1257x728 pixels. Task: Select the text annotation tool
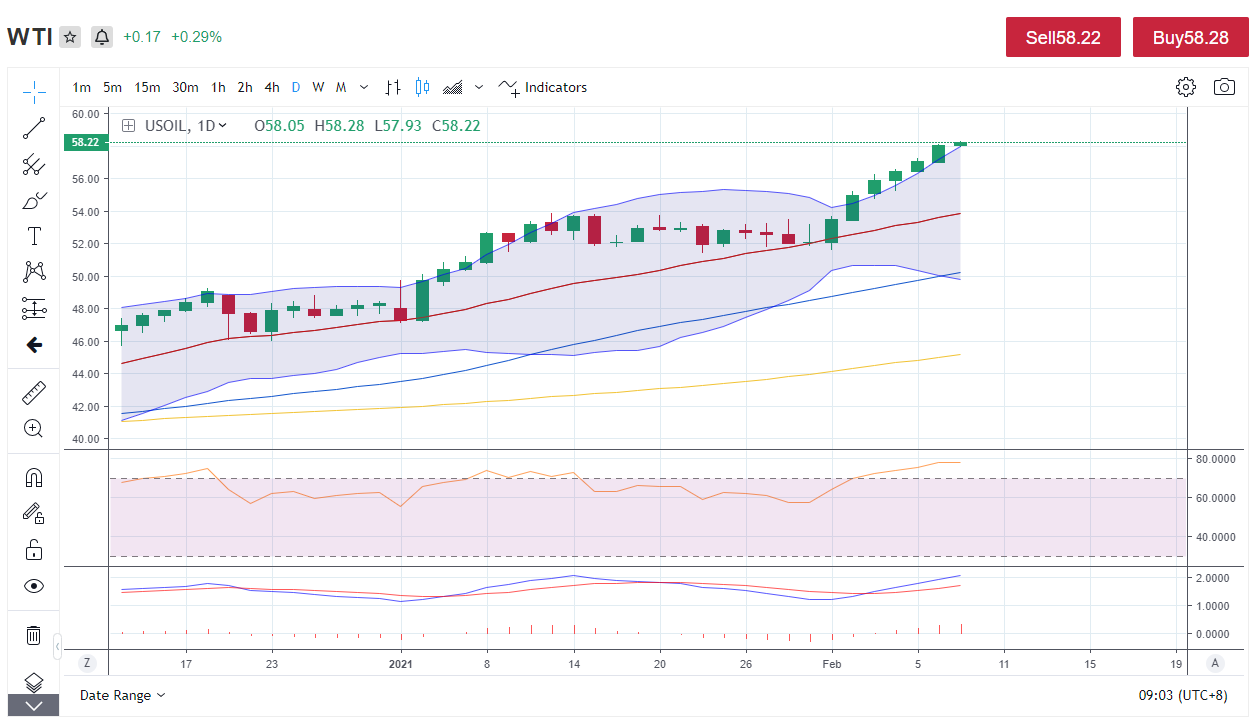[x=34, y=236]
